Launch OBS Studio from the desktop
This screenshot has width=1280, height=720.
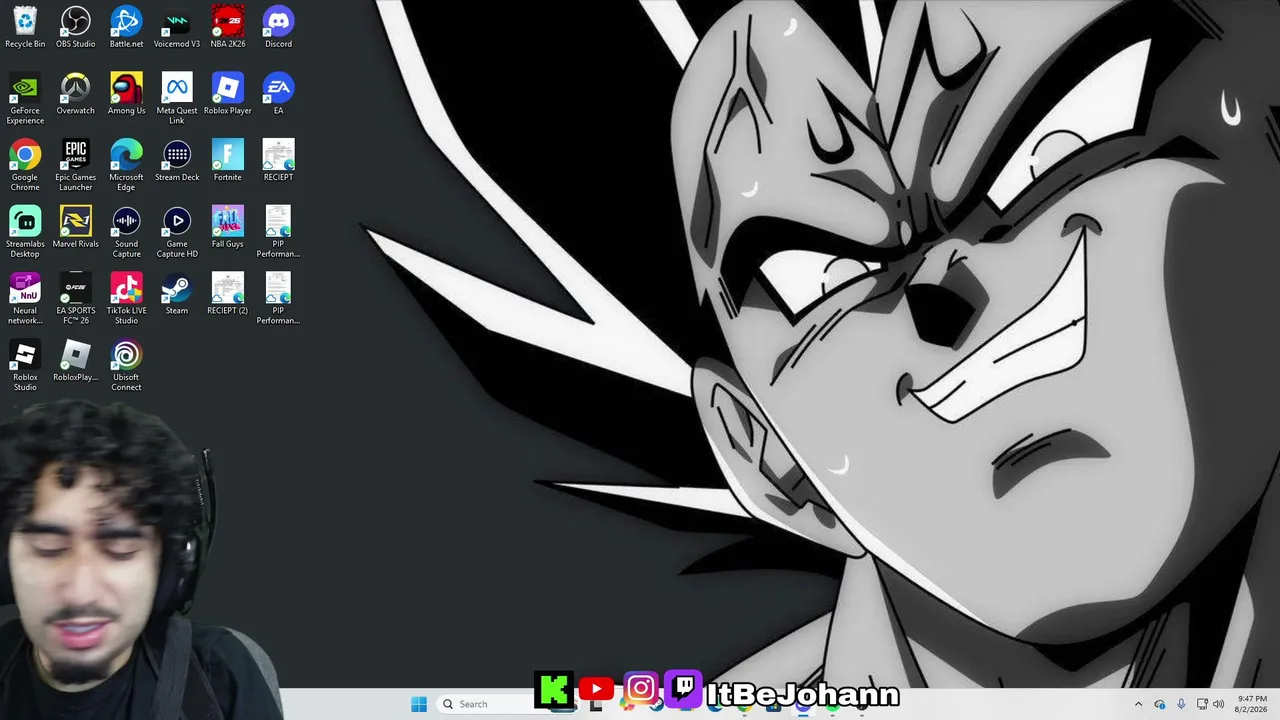(x=76, y=27)
